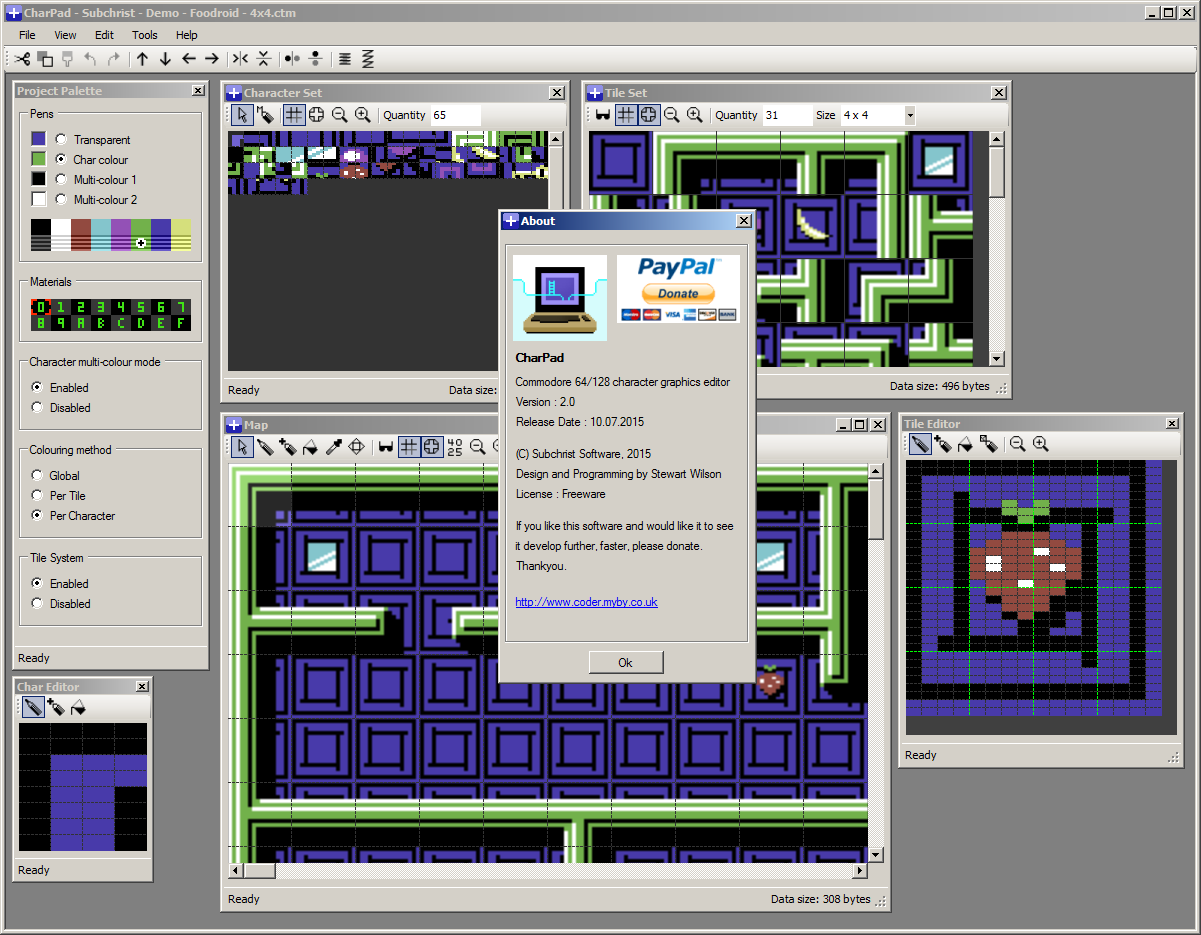Click the stacked lines icon in main toolbar
The image size is (1201, 935).
[x=345, y=59]
